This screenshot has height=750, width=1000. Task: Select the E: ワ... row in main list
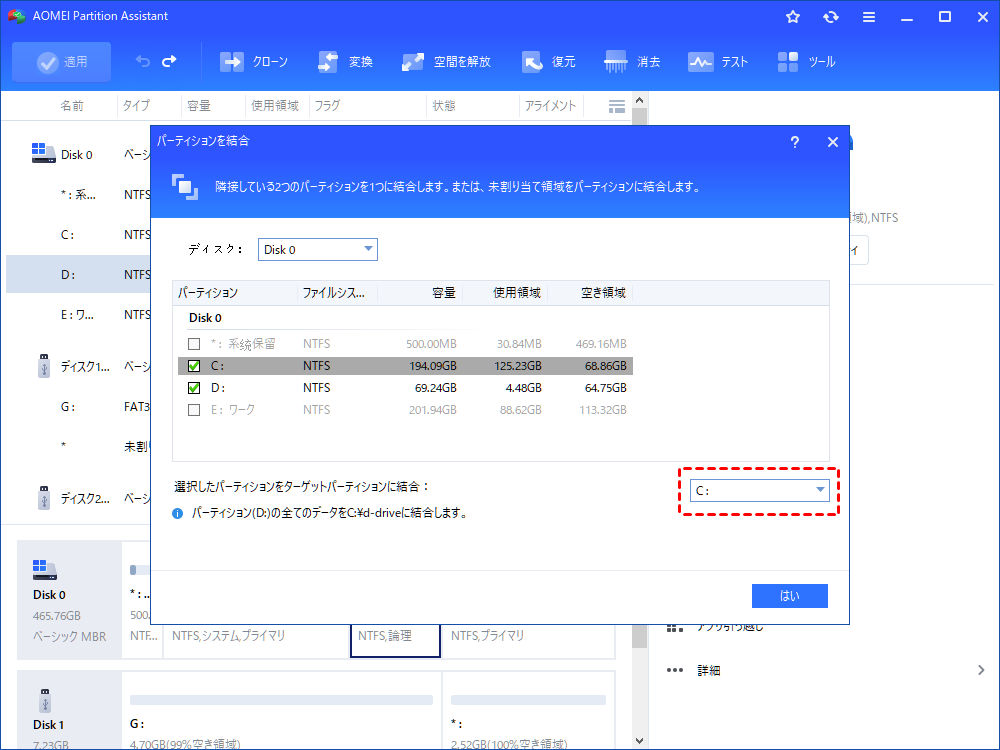(78, 314)
